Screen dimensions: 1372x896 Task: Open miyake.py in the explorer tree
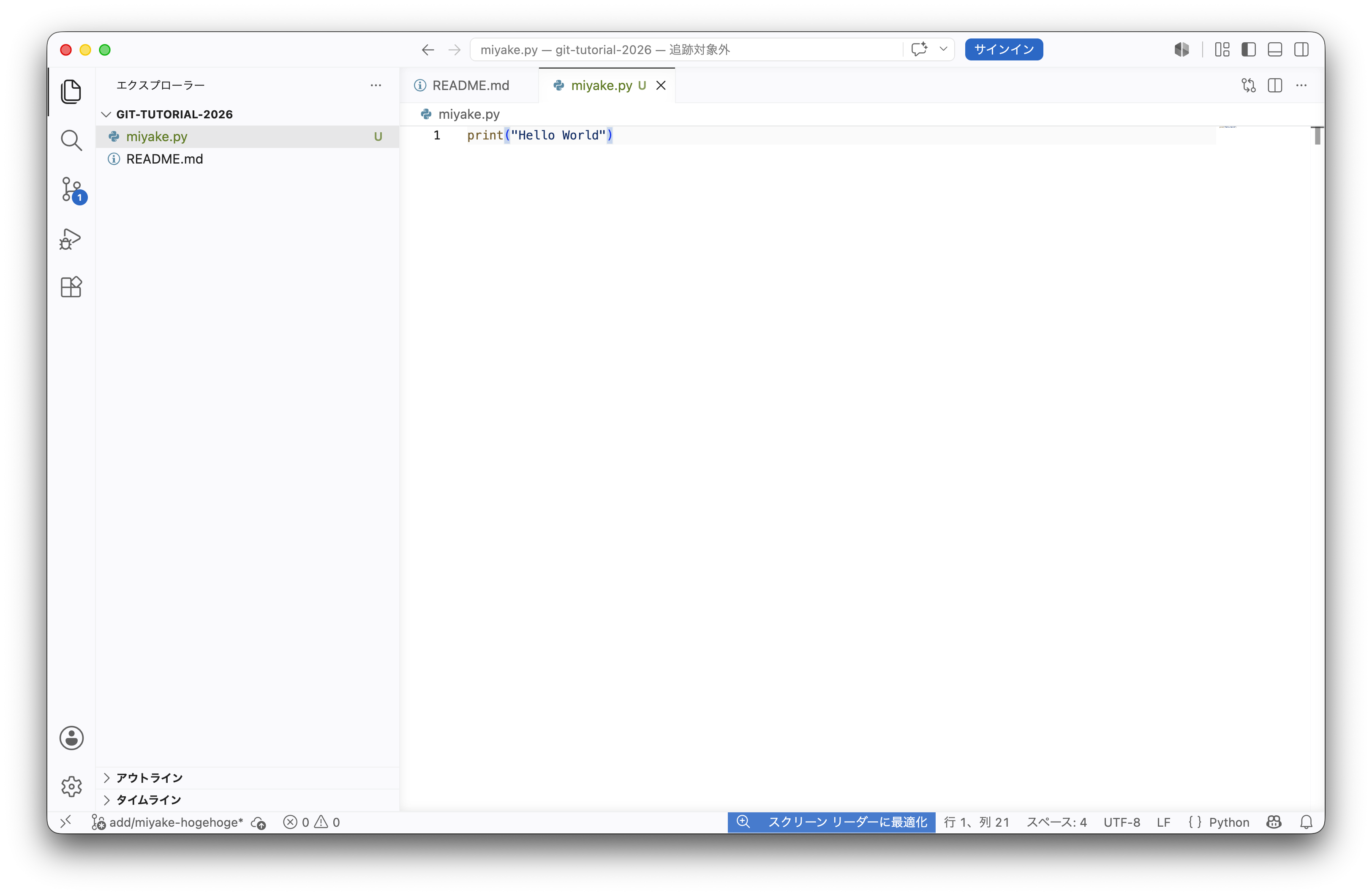point(247,137)
